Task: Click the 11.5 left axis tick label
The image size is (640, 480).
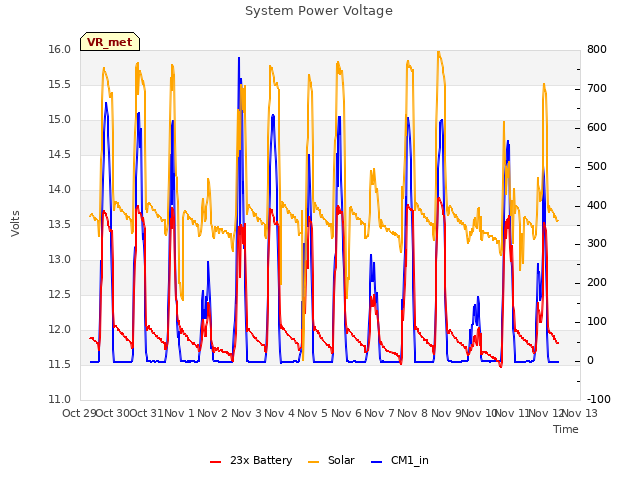Action: [x=60, y=364]
